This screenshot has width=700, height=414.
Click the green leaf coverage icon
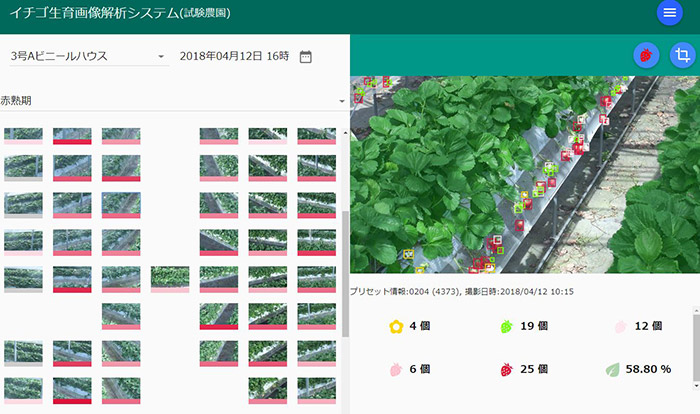[612, 369]
